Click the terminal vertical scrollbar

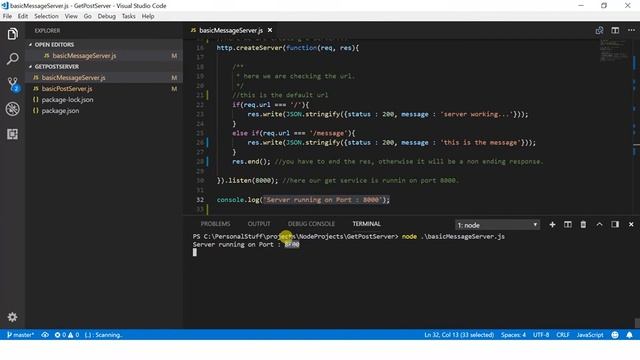coord(637,322)
